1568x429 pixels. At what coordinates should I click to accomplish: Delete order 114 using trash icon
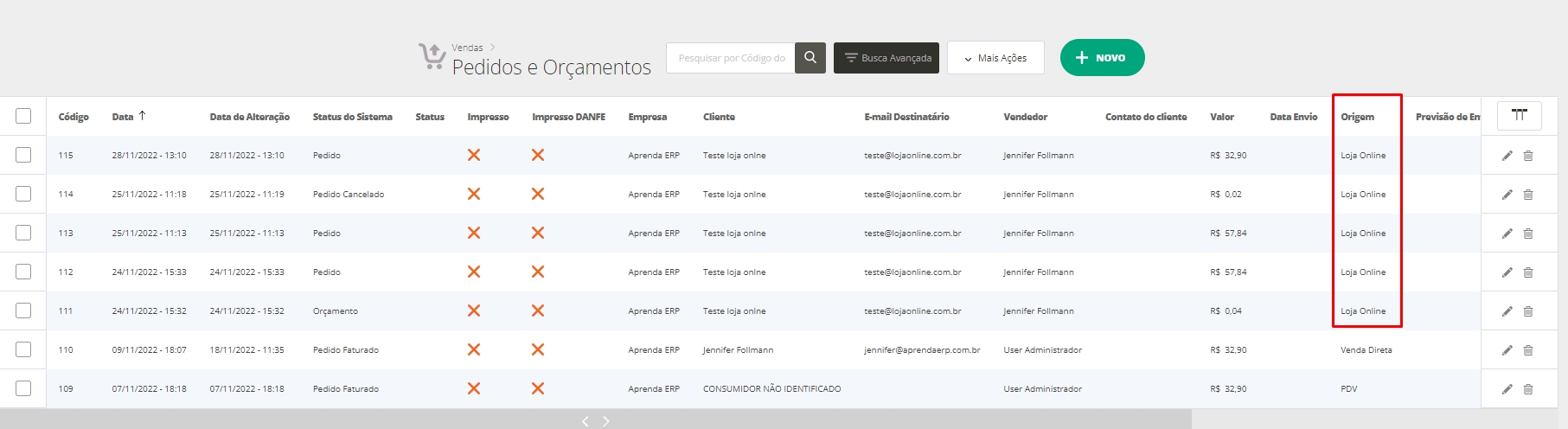[1528, 195]
